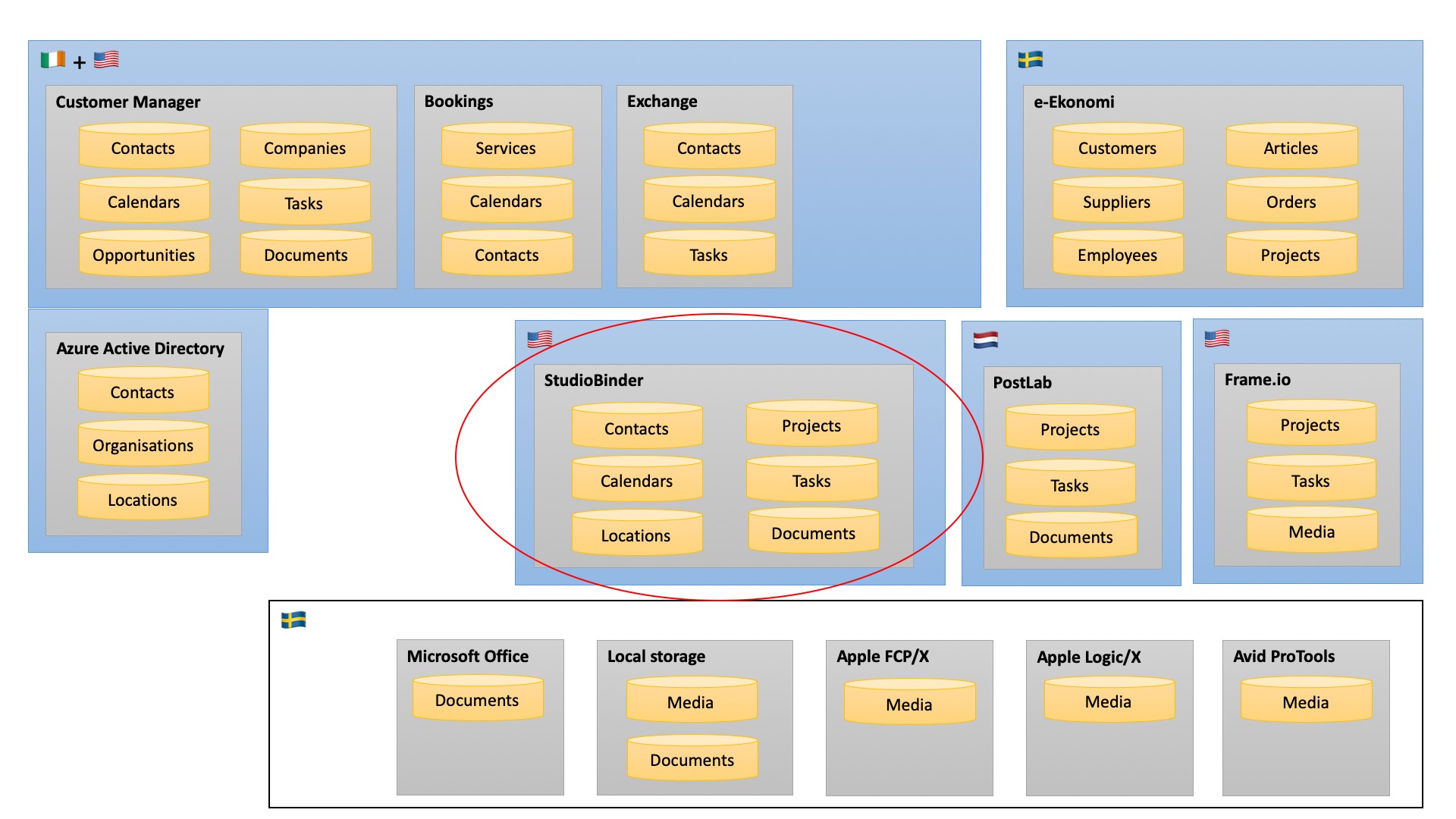The height and width of the screenshot is (819, 1456).
Task: Select the Tasks cylinder in Customer Manager
Action: (305, 201)
